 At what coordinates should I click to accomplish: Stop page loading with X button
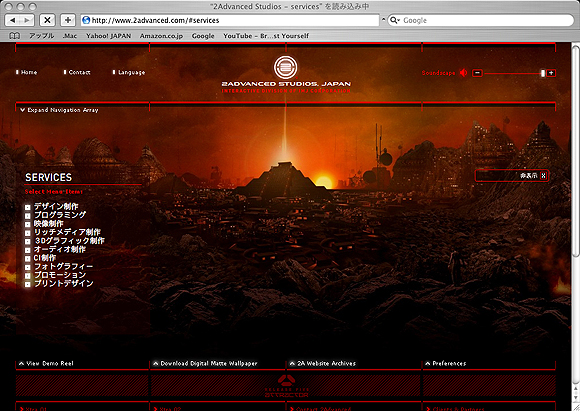[47, 20]
